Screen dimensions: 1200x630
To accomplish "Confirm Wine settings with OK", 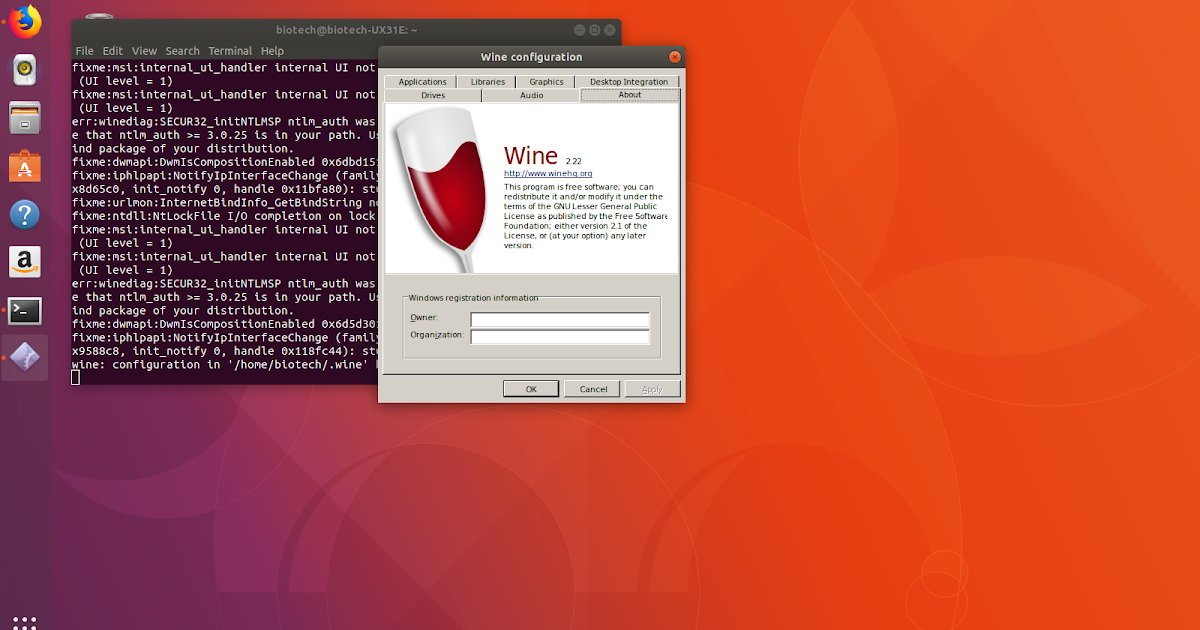I will (530, 388).
